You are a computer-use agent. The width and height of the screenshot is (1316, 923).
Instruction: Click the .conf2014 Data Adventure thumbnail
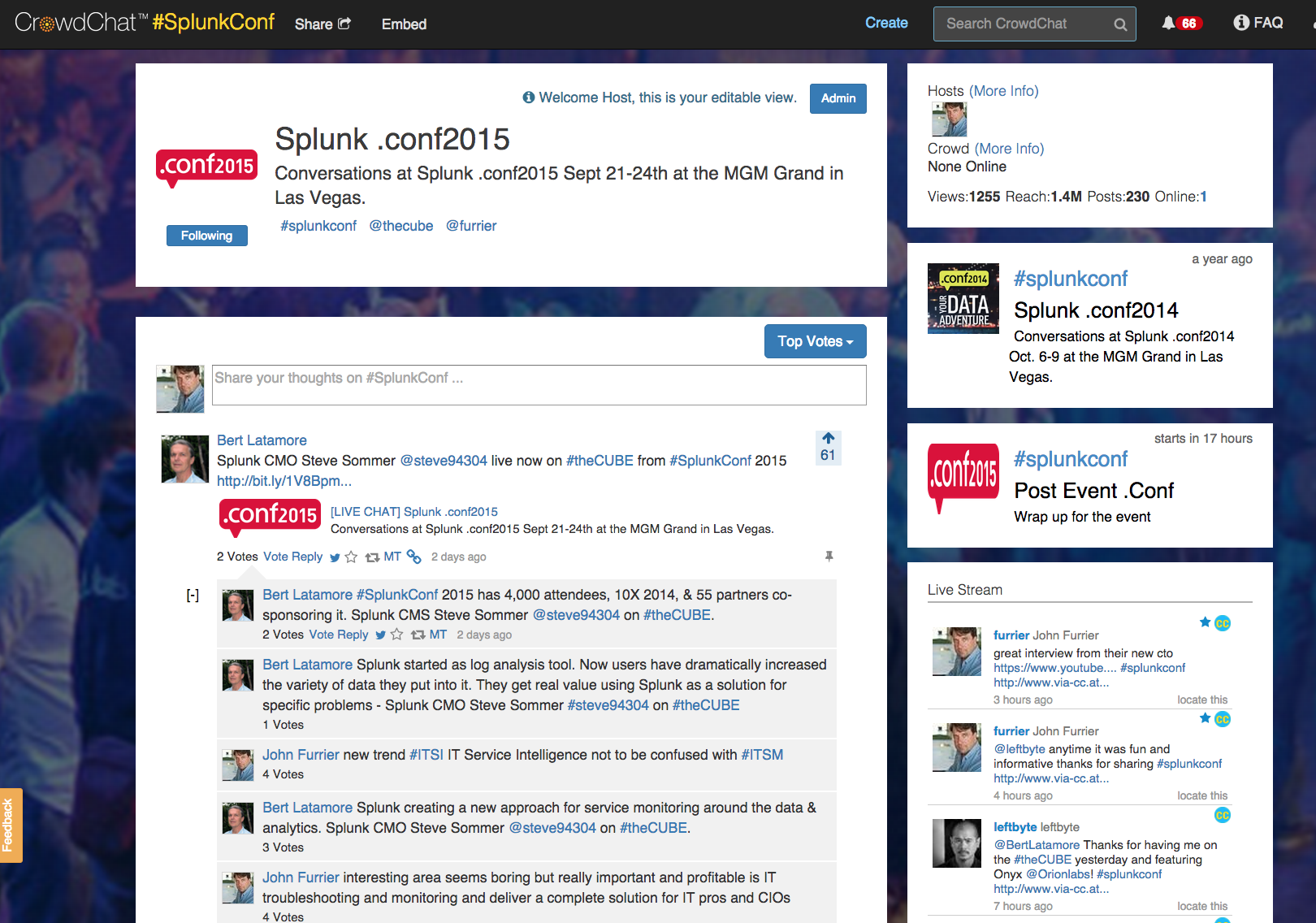963,298
